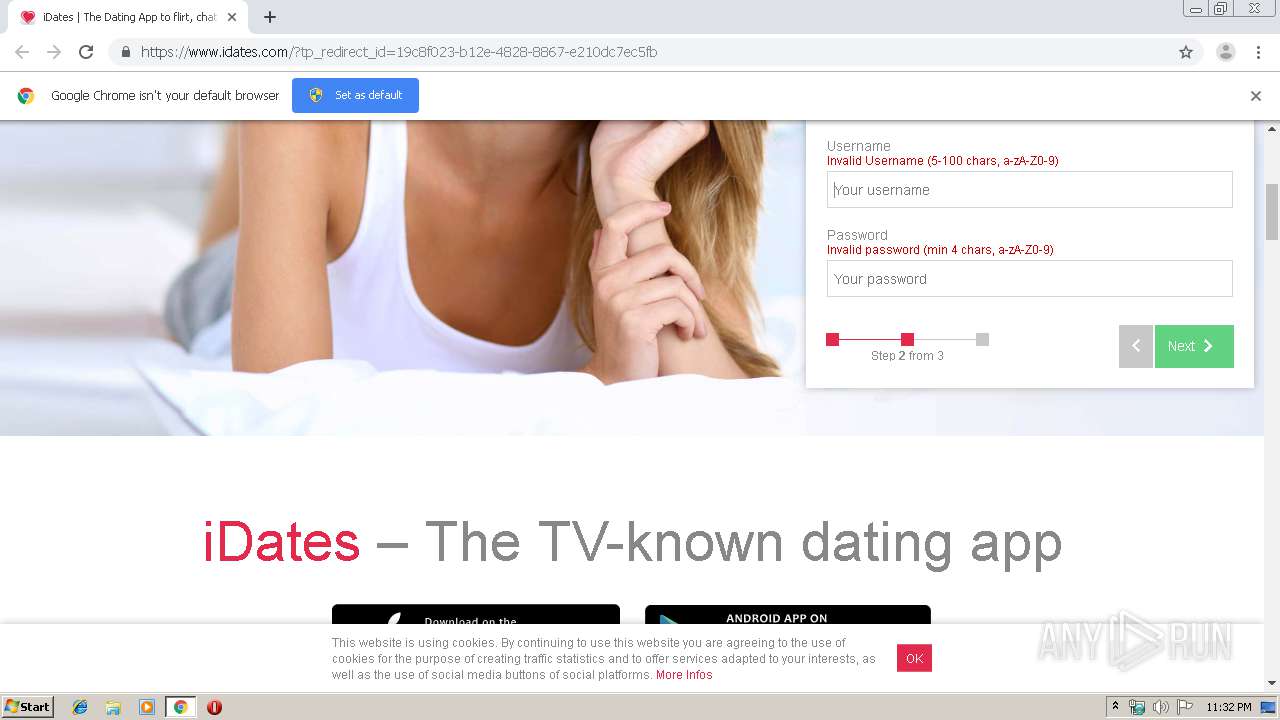
Task: Click the browser back arrow
Action: point(22,52)
